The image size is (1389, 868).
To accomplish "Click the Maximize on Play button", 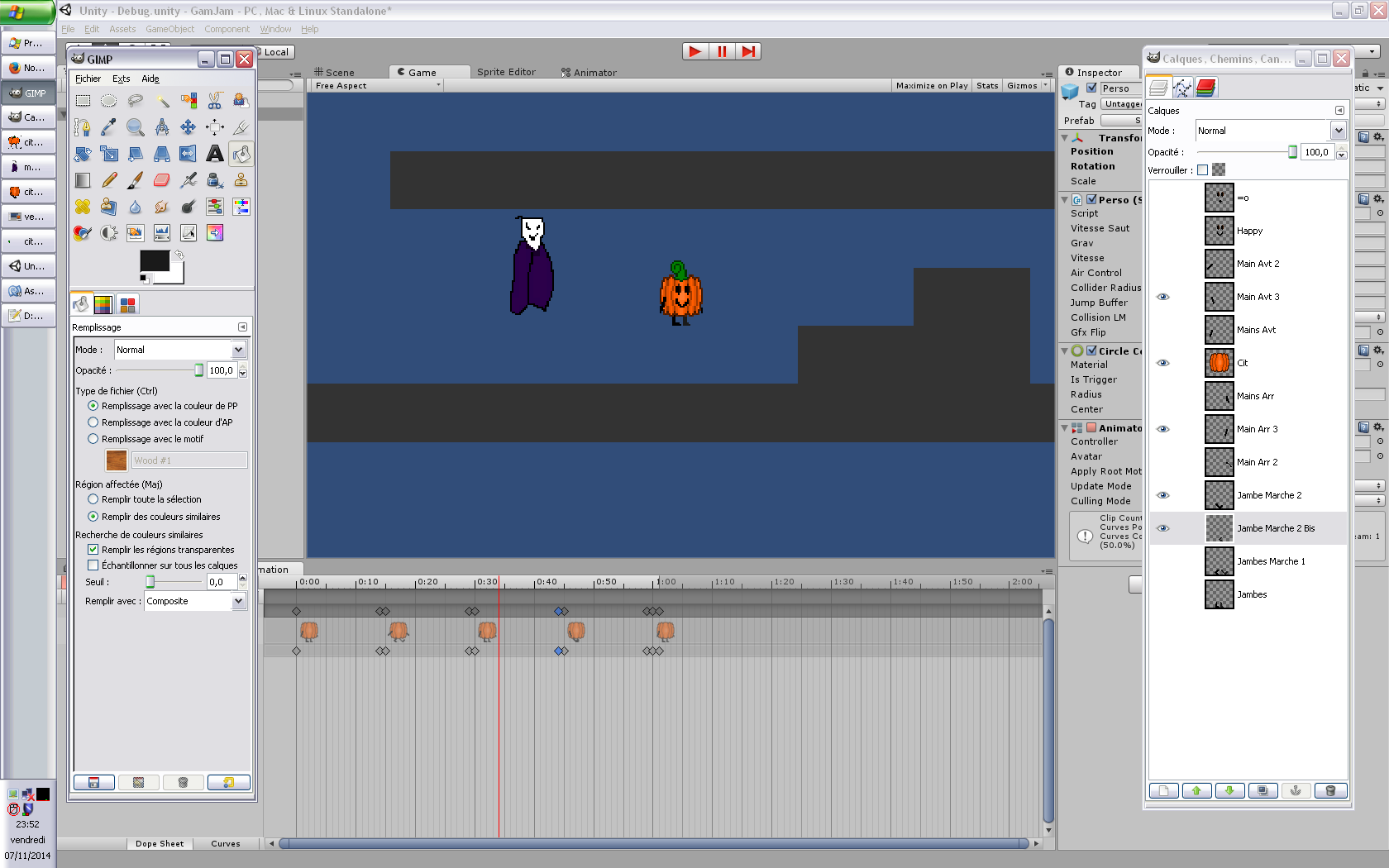I will tap(931, 86).
